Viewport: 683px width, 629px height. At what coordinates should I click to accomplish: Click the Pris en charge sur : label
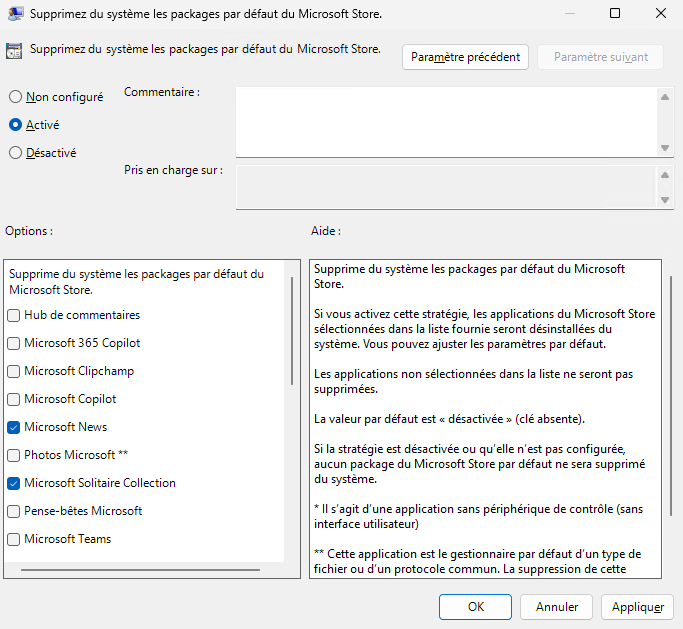(173, 170)
